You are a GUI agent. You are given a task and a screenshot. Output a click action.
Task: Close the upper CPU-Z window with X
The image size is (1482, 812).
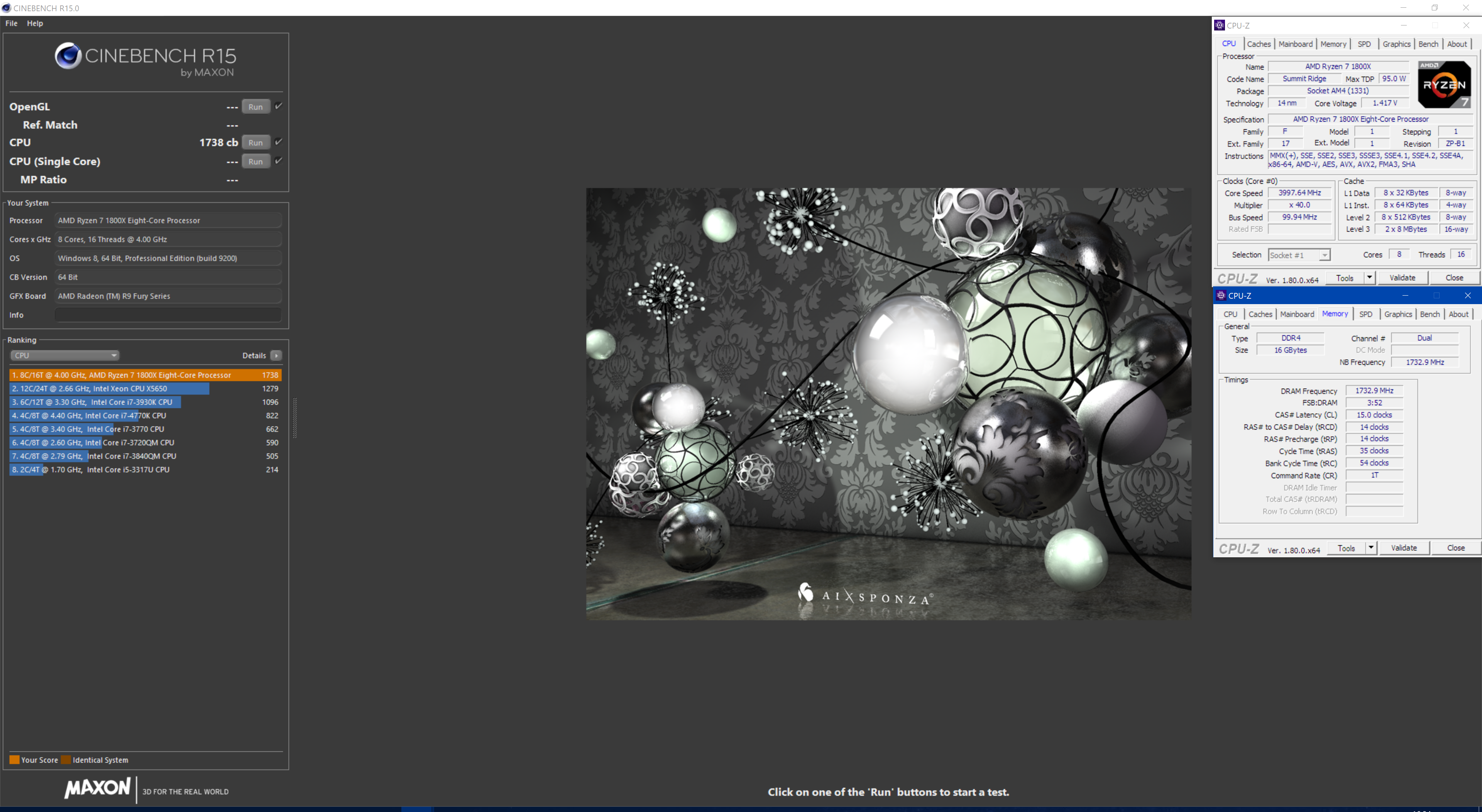click(1466, 25)
